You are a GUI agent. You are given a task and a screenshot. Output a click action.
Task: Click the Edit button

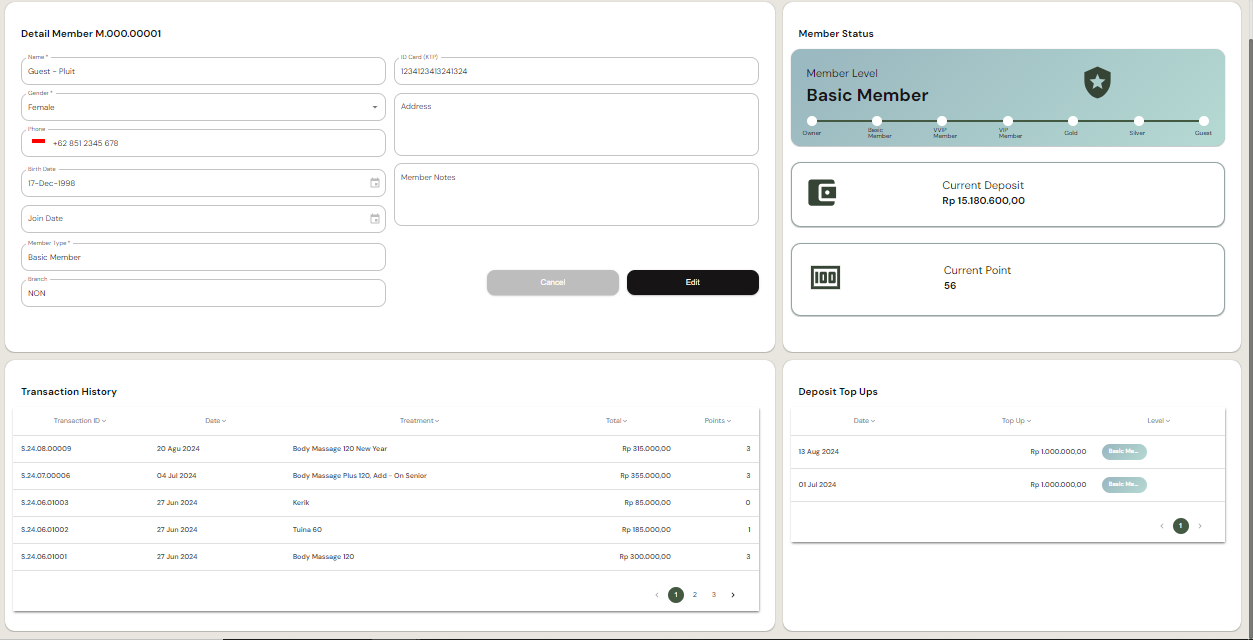tap(692, 283)
